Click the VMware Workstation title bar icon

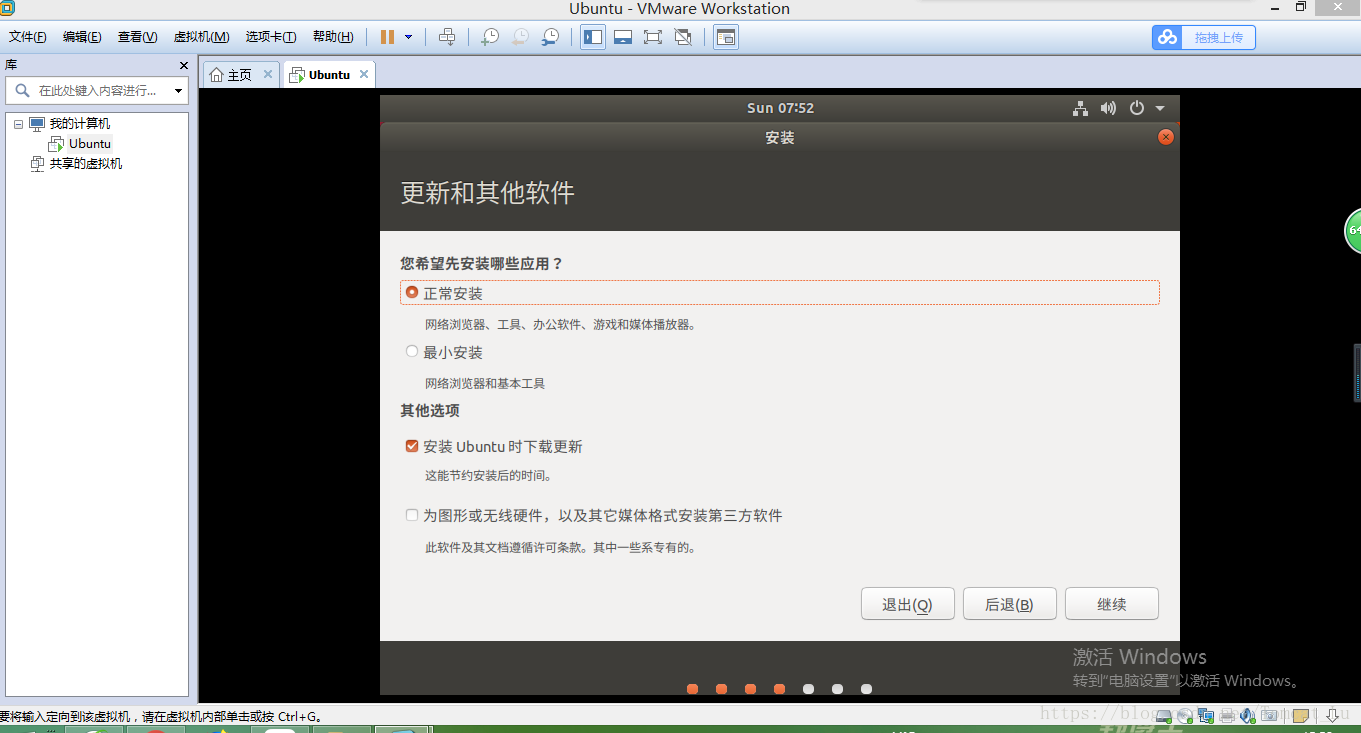(x=7, y=8)
